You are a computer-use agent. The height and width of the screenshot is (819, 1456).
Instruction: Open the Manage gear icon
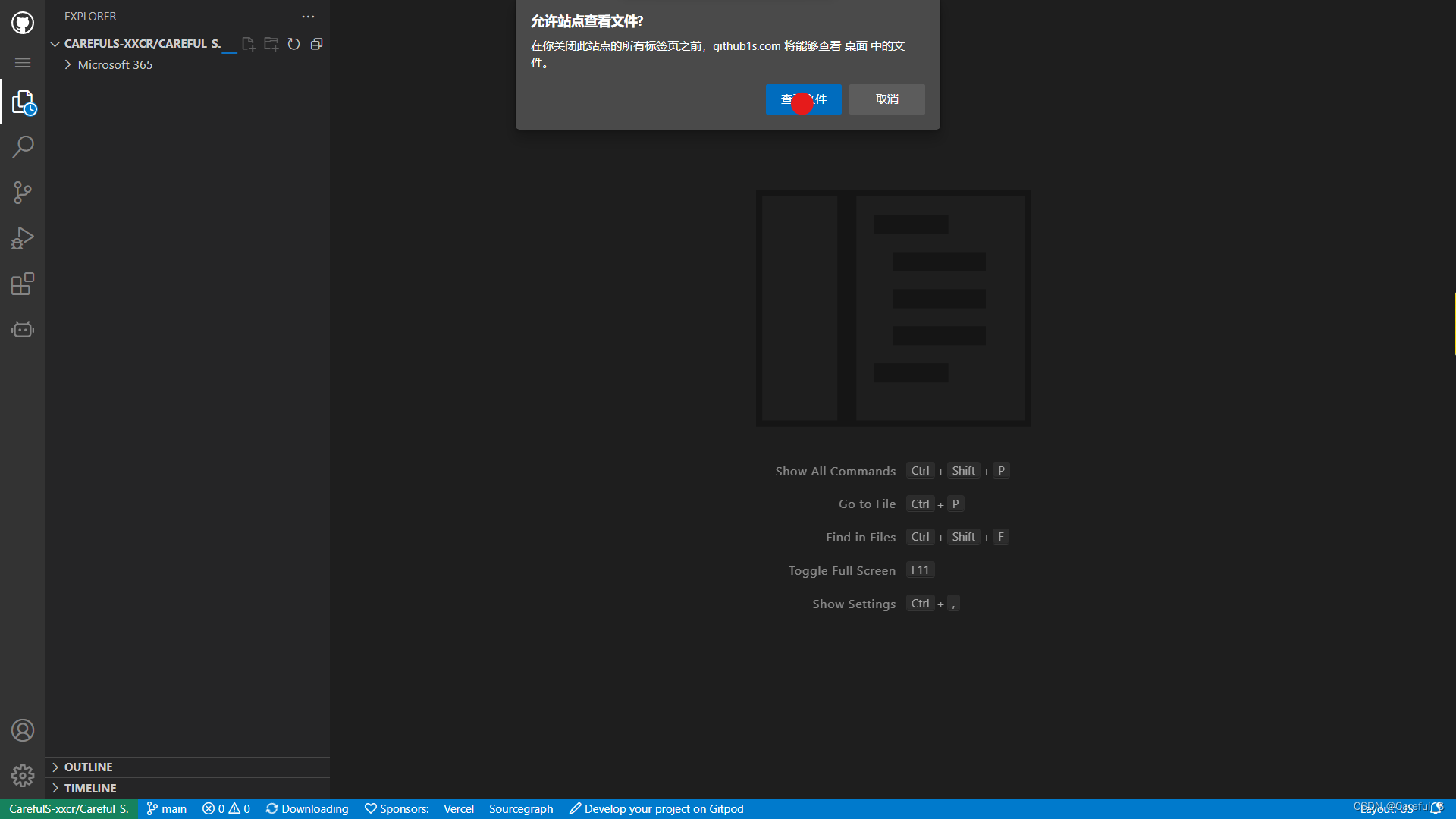click(x=23, y=776)
